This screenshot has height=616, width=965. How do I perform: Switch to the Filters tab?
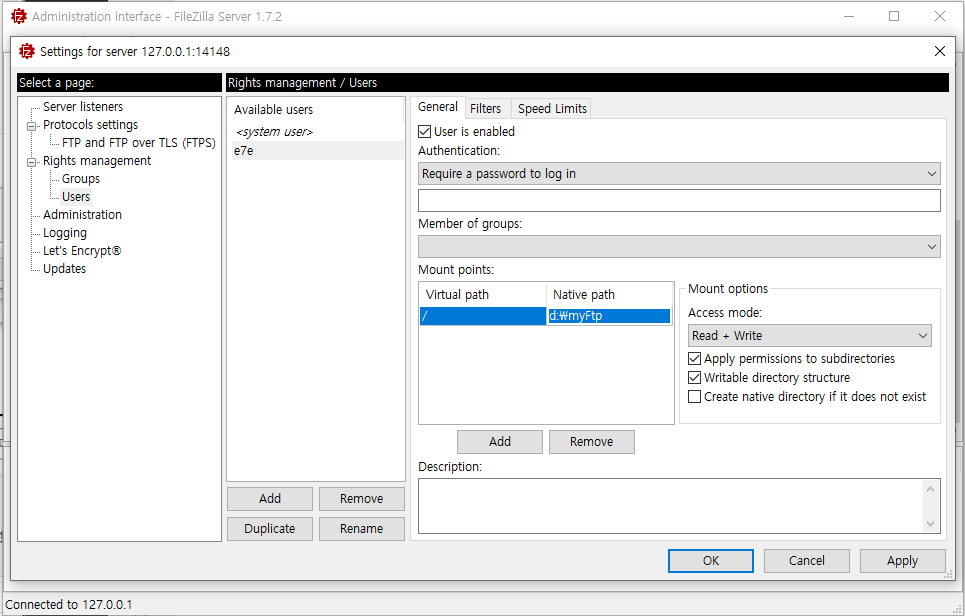tap(486, 109)
